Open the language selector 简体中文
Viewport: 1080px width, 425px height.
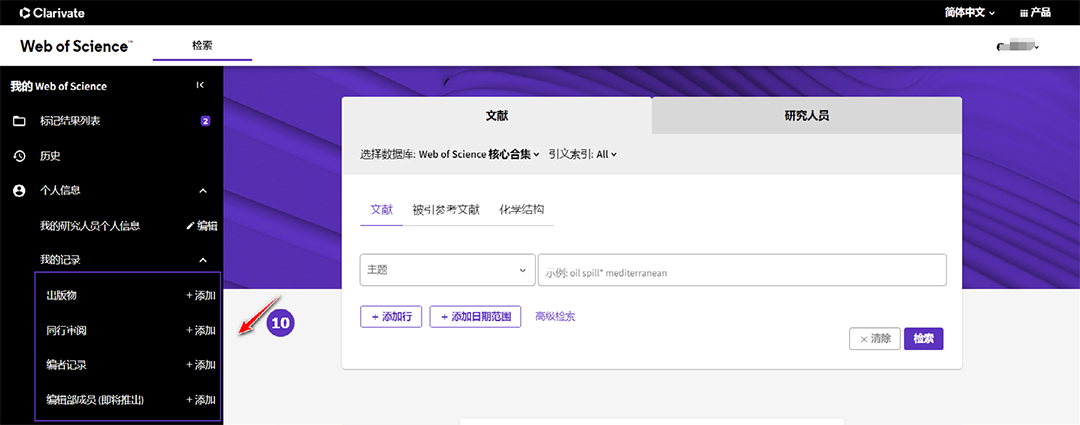tap(970, 12)
